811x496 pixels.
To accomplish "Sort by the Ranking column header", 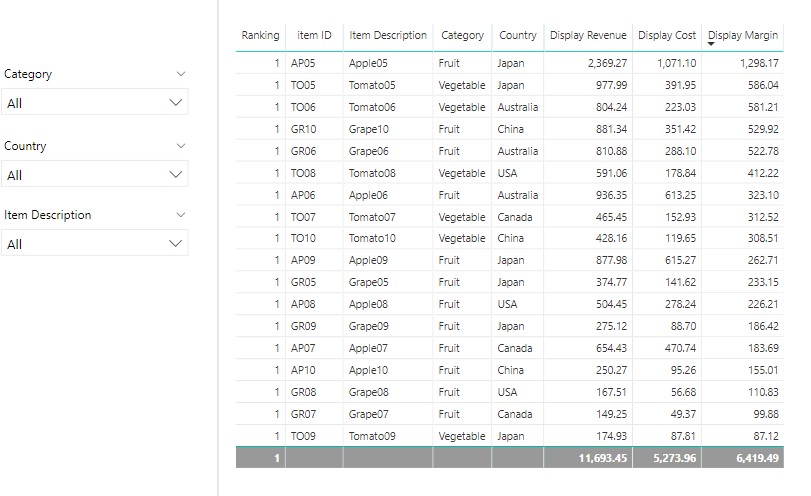I will coord(260,35).
